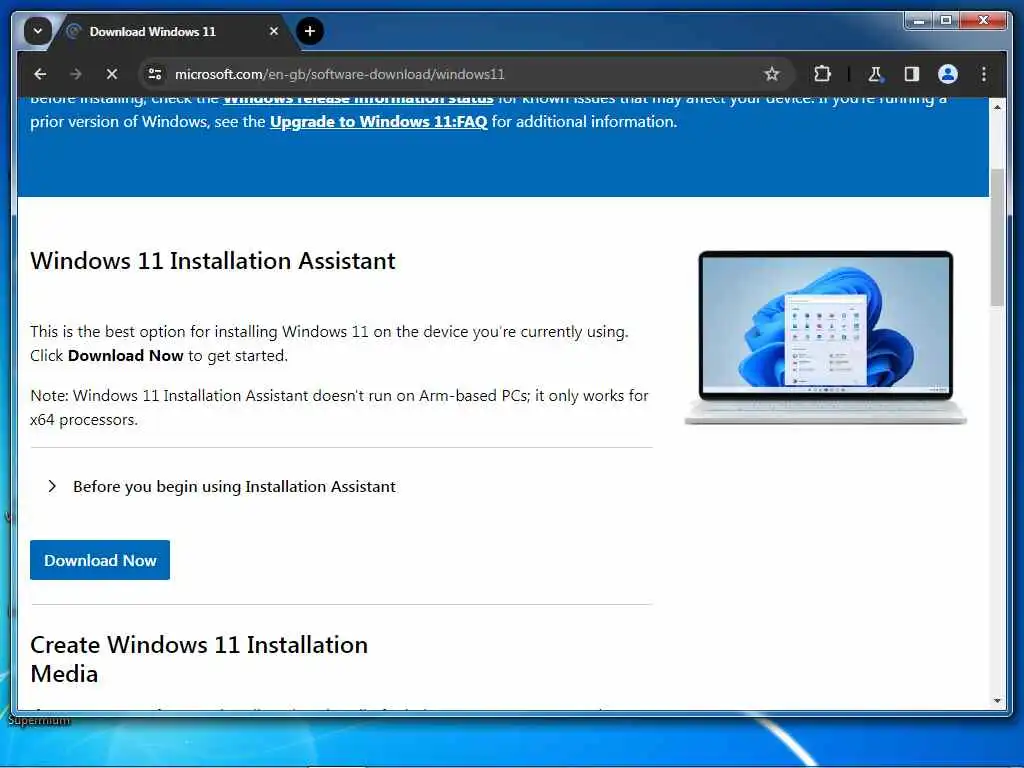Screen dimensions: 1024x768
Task: Maximize the browser window
Action: point(946,21)
